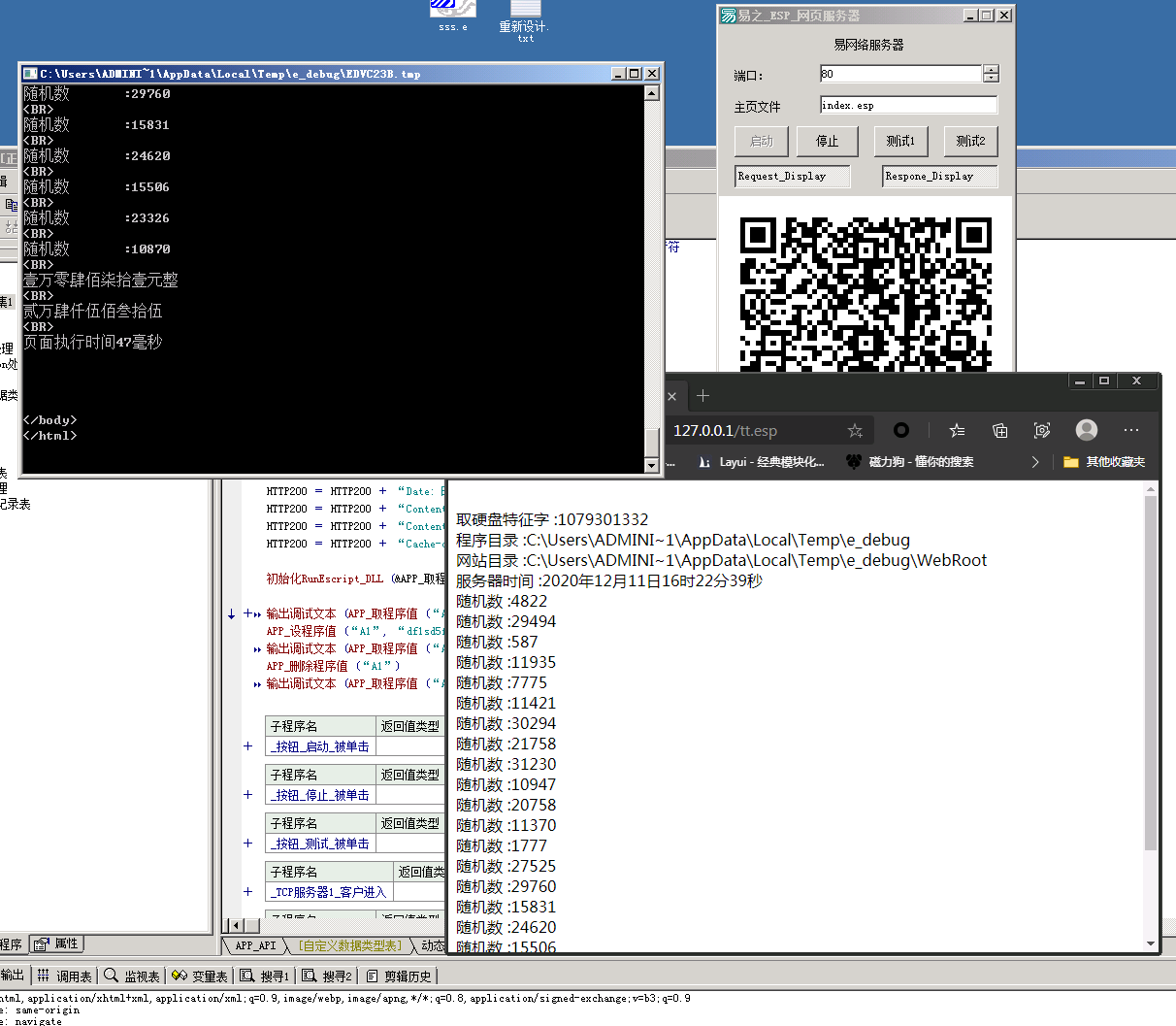The height and width of the screenshot is (1026, 1176).
Task: Click the 随机数 :4822 line in browser page
Action: [502, 601]
